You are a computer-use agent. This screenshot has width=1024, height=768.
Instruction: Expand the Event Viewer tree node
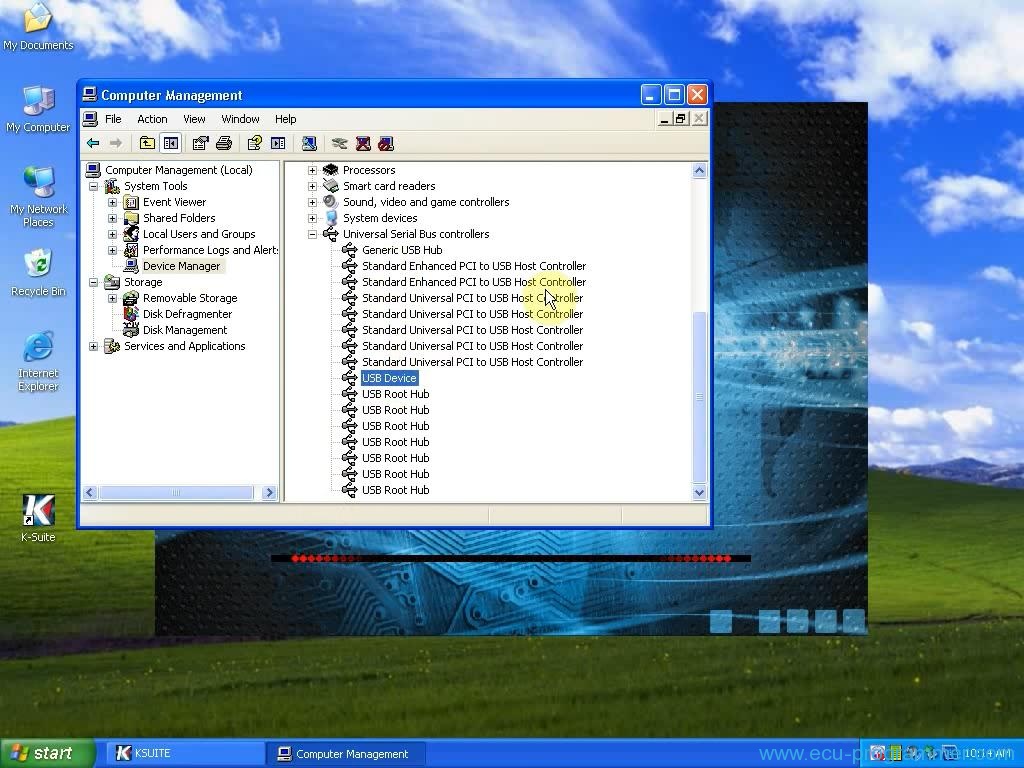[x=113, y=202]
